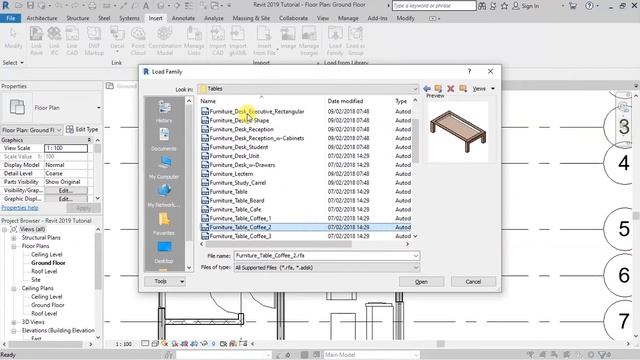This screenshot has height=360, width=640.
Task: Click the Insert from File ribbon icon
Action: [x=264, y=40]
